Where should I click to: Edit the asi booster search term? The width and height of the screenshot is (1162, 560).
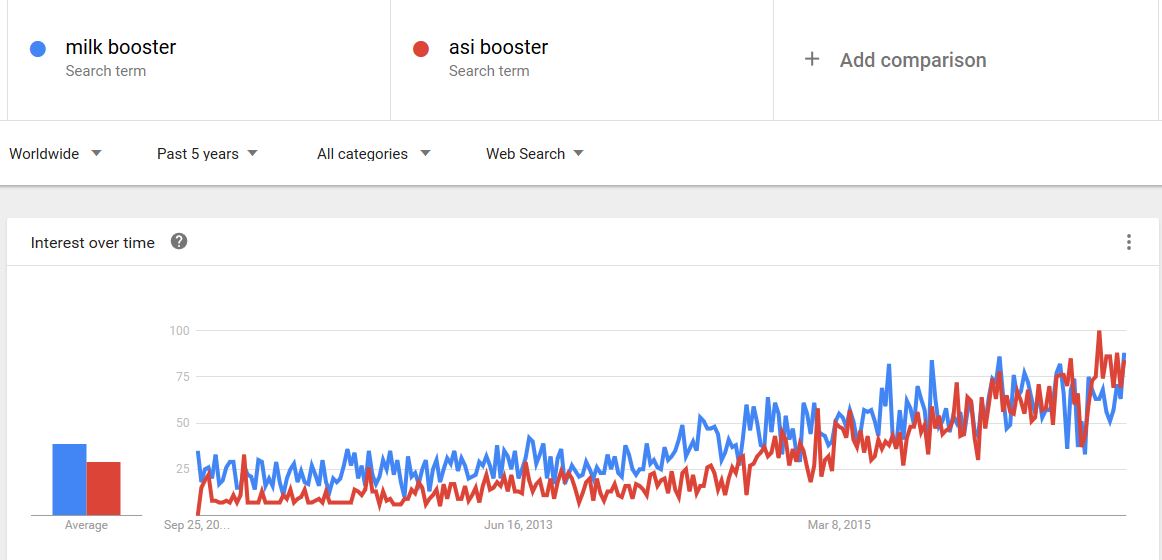pyautogui.click(x=498, y=47)
